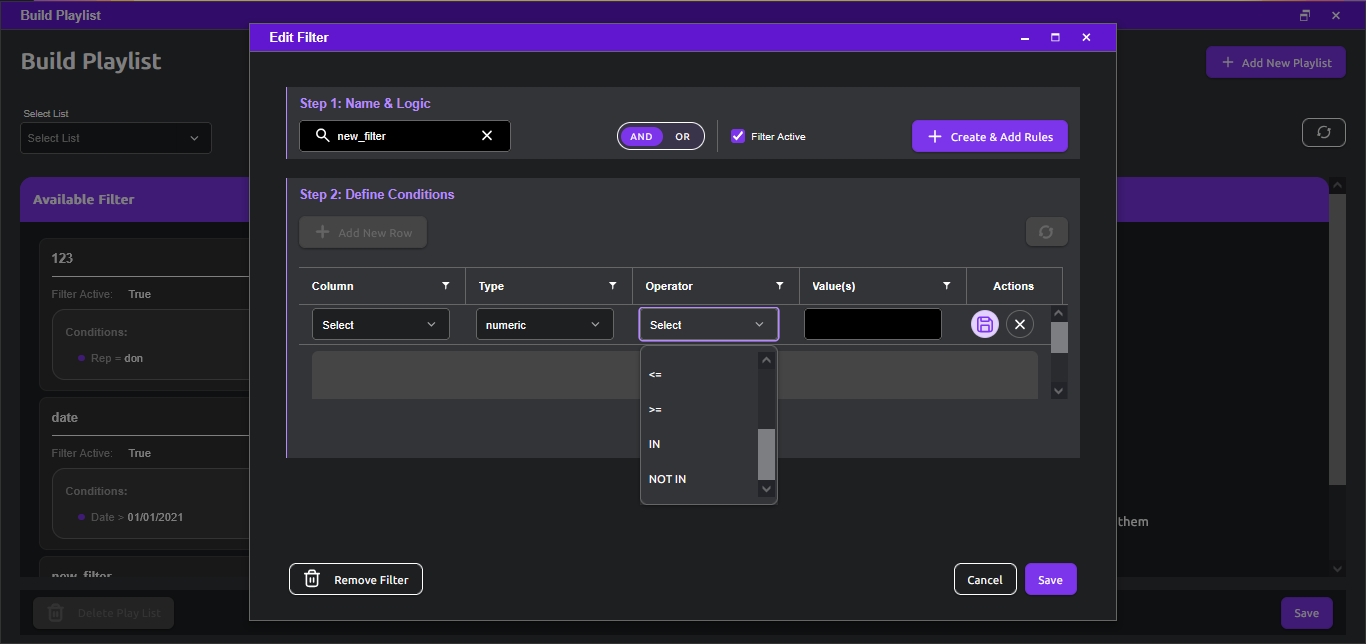The height and width of the screenshot is (644, 1366).
Task: Click the search icon in filter name field
Action: point(322,136)
